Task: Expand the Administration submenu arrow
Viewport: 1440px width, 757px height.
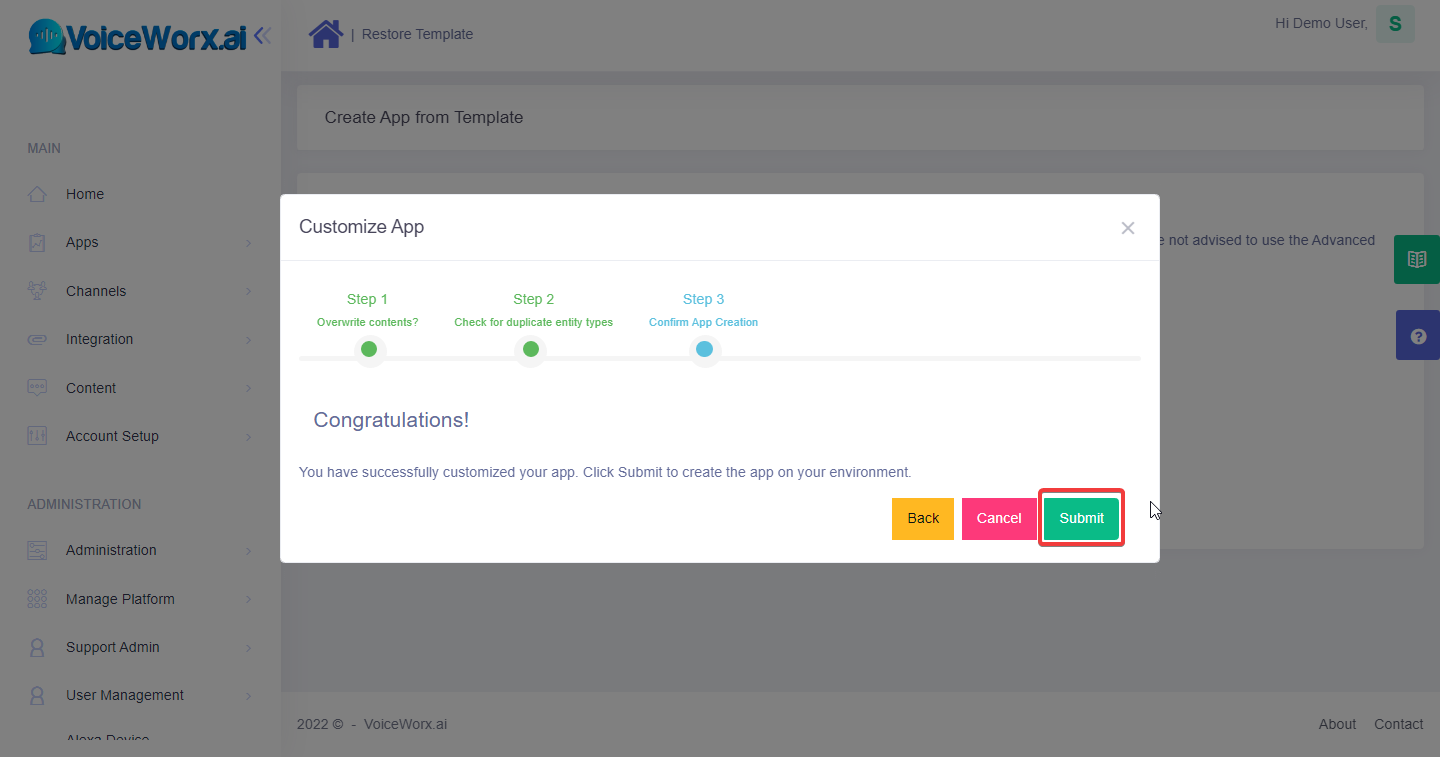Action: coord(248,550)
